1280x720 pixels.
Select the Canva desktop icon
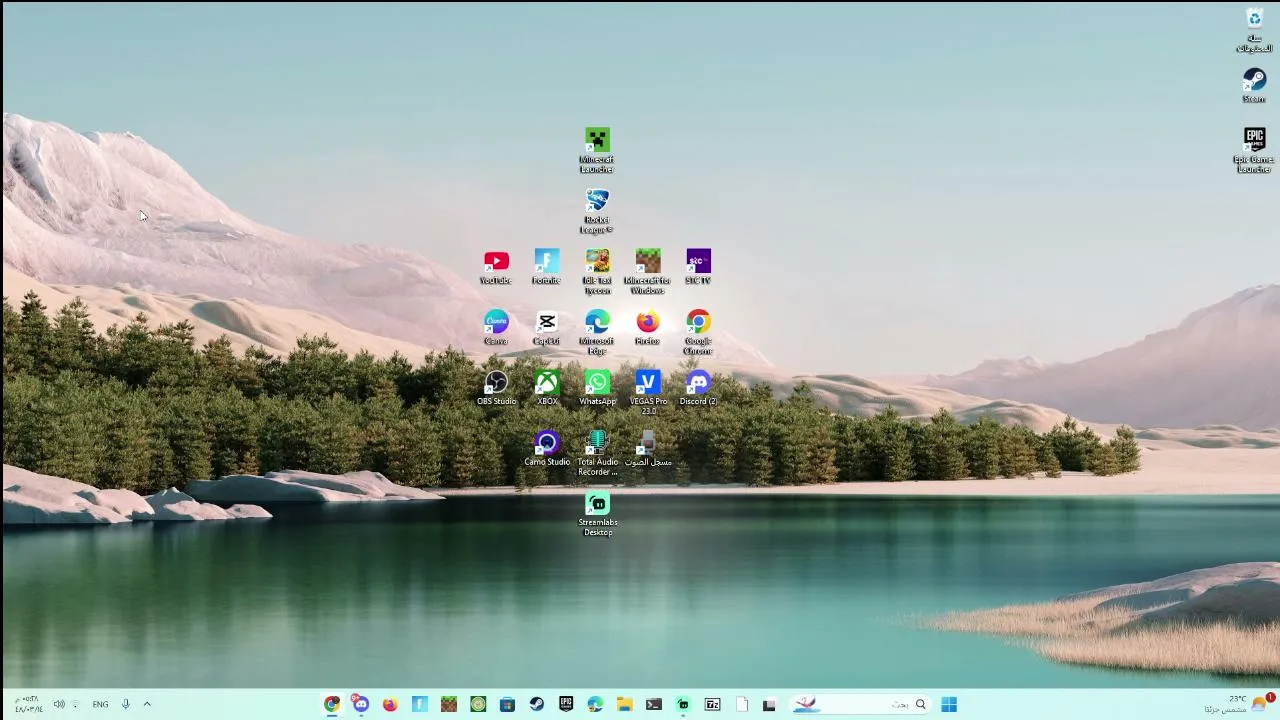coord(496,328)
